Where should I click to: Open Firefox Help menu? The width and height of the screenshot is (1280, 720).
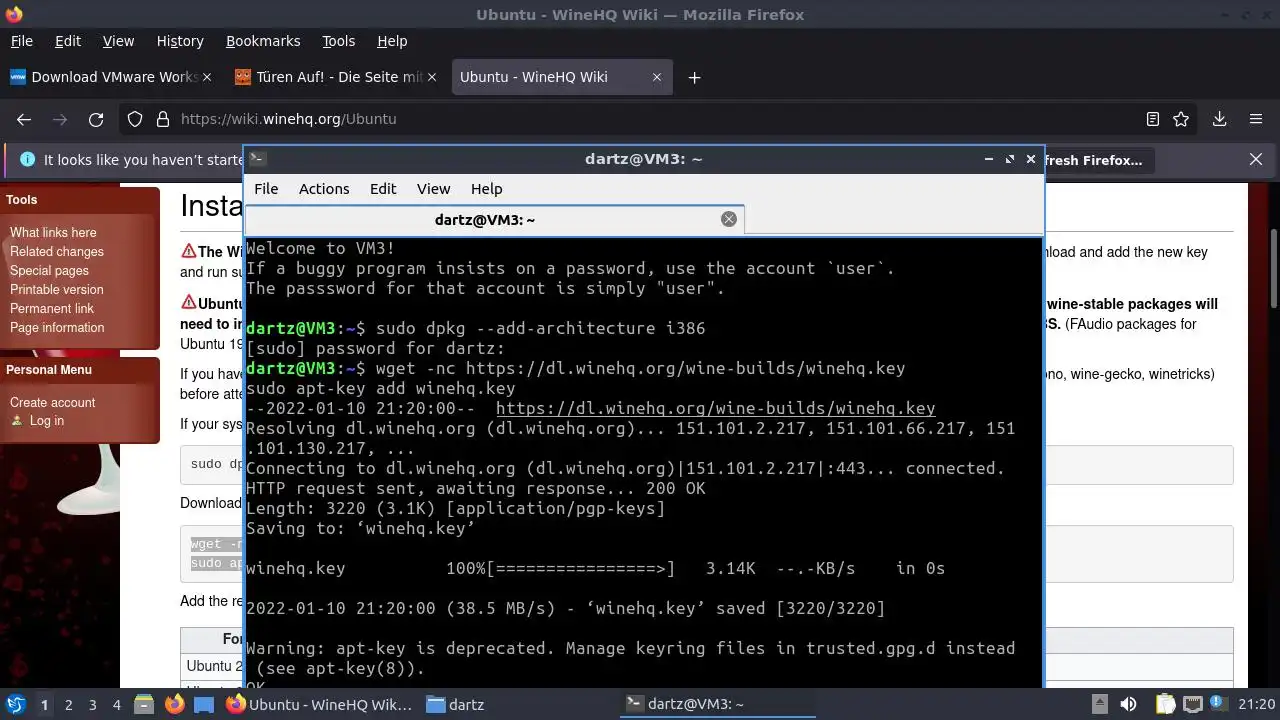pos(392,41)
